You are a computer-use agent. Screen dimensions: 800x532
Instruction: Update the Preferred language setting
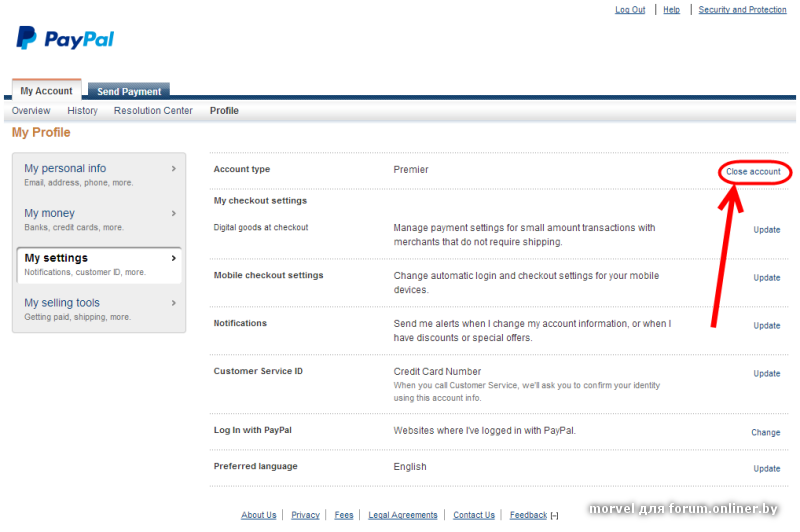coord(767,469)
